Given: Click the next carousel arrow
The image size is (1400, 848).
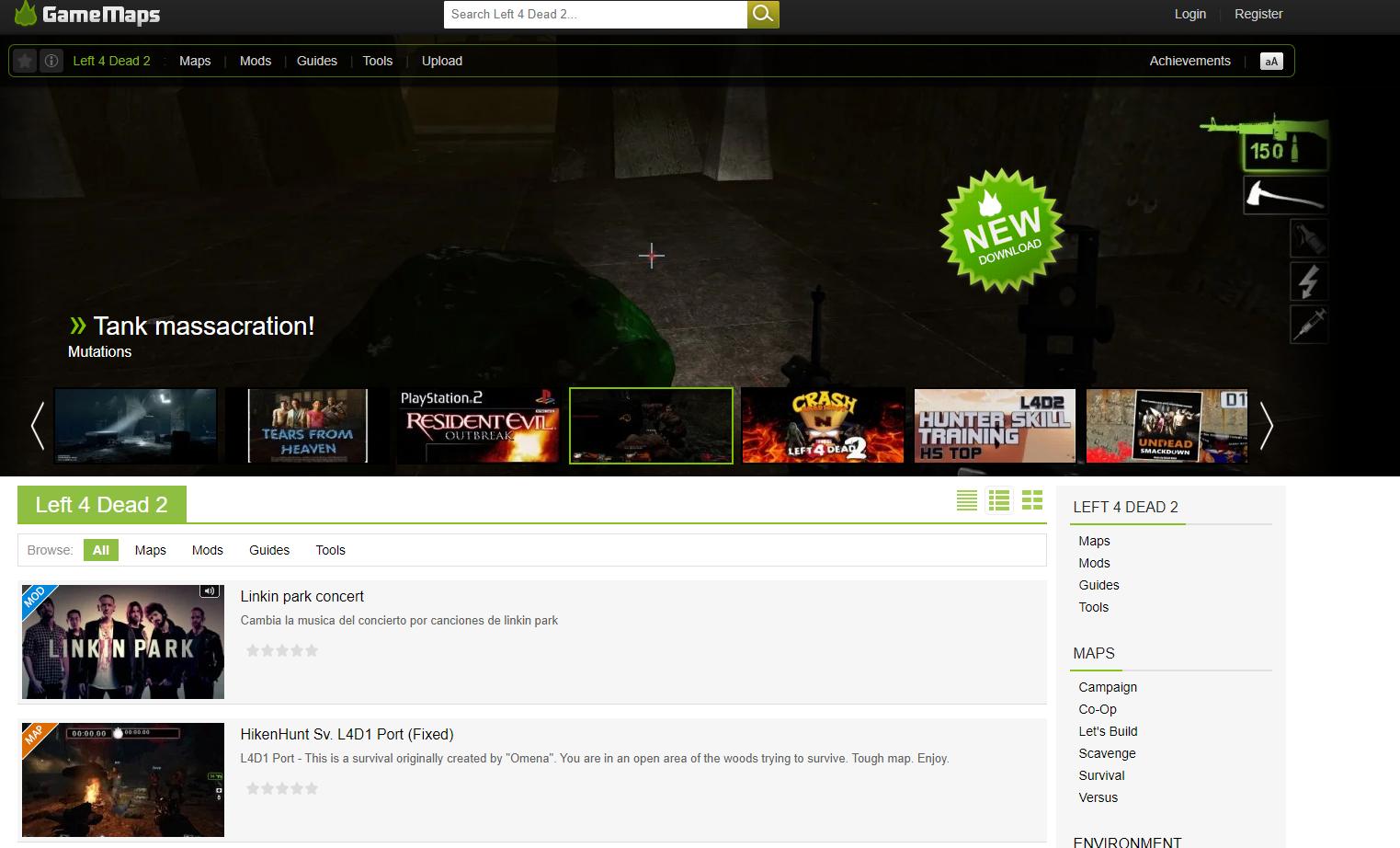Looking at the screenshot, I should pos(1266,425).
